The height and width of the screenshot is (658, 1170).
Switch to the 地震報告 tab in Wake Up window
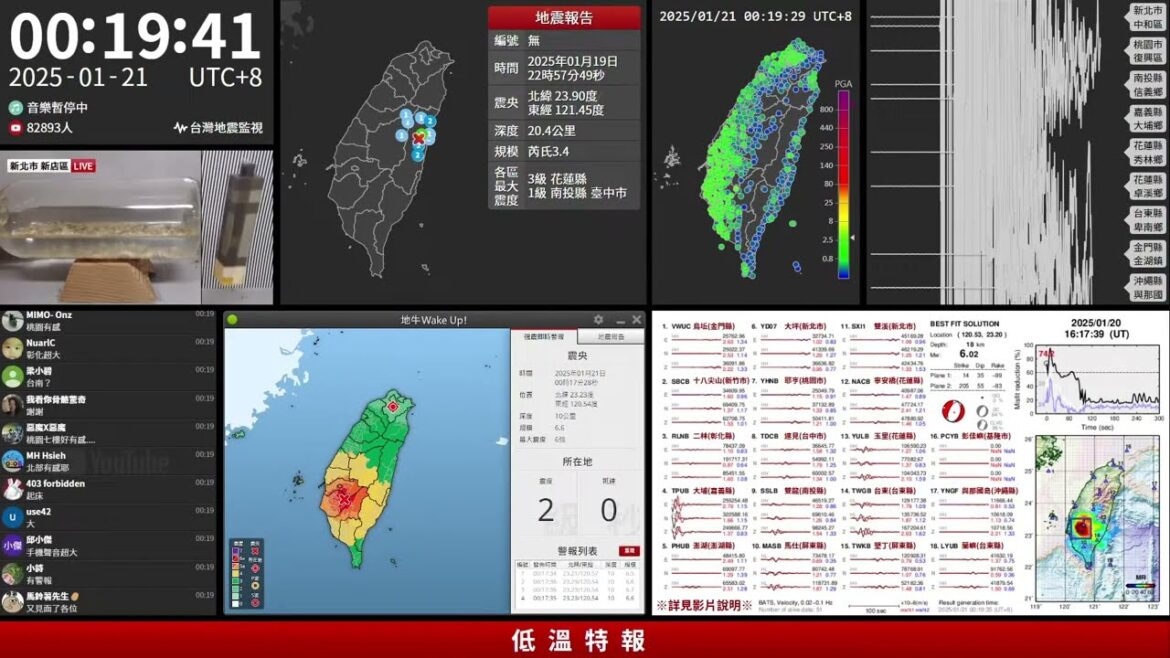[610, 337]
